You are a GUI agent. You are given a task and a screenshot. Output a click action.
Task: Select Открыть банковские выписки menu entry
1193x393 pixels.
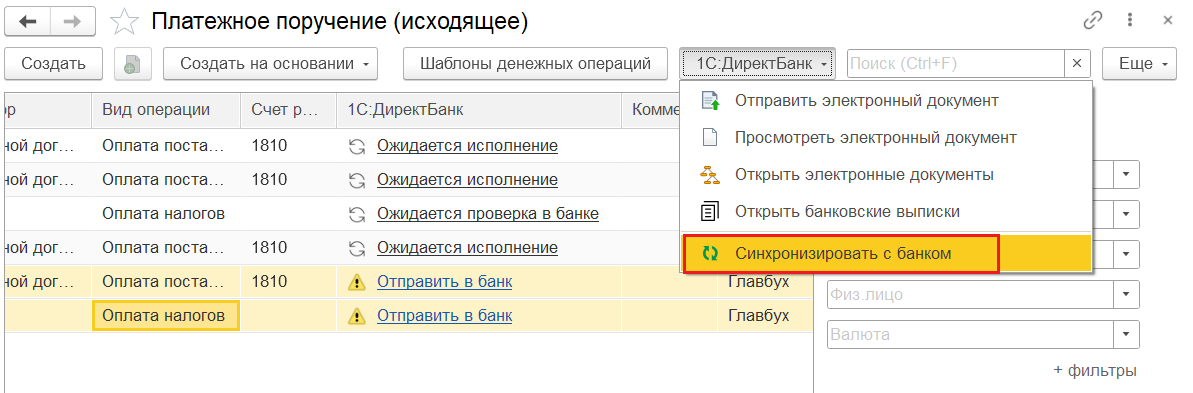886,211
